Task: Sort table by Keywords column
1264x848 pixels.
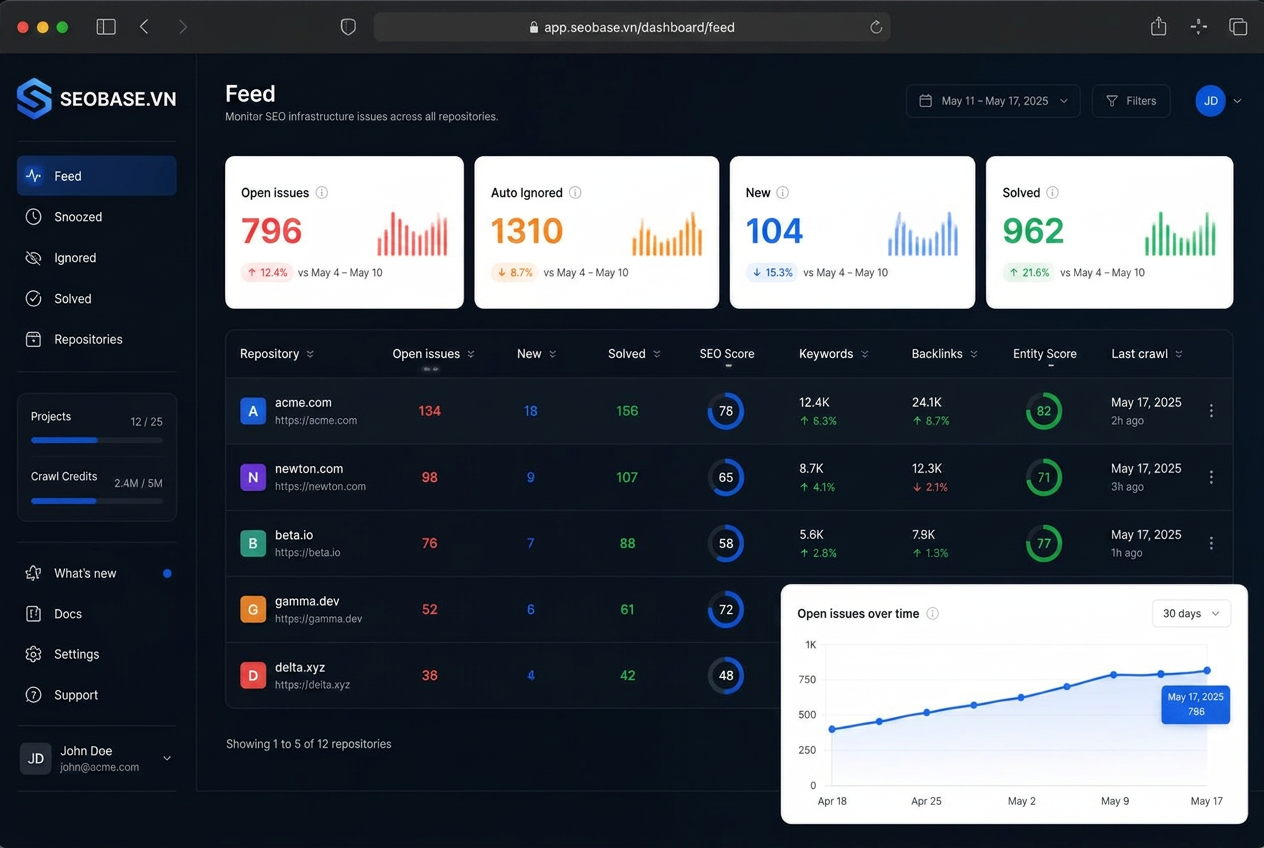Action: point(834,354)
